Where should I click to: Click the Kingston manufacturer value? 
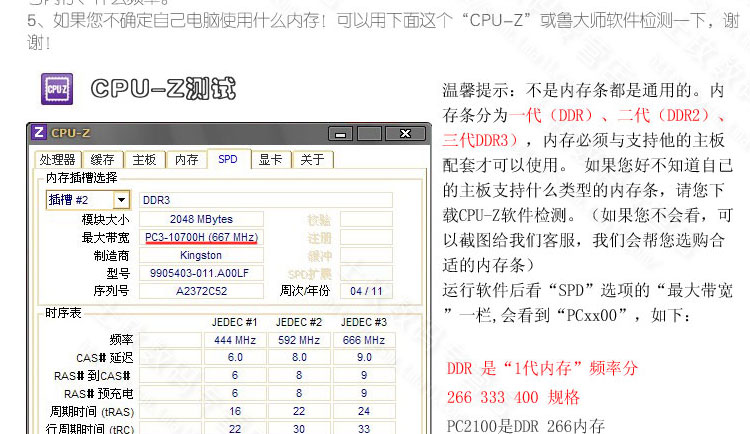[x=201, y=255]
